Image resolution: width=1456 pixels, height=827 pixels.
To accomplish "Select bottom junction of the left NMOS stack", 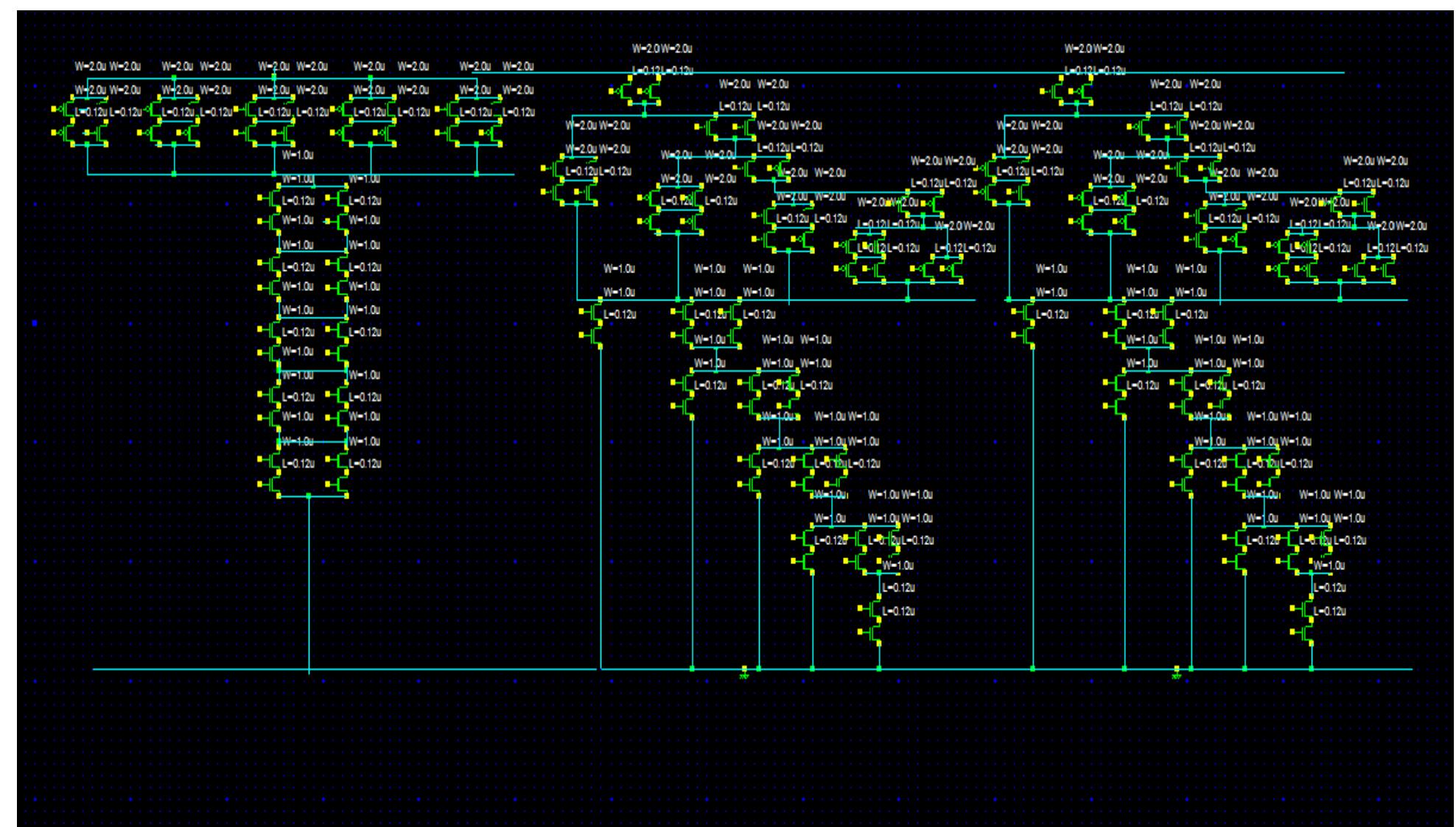I will coord(309,496).
